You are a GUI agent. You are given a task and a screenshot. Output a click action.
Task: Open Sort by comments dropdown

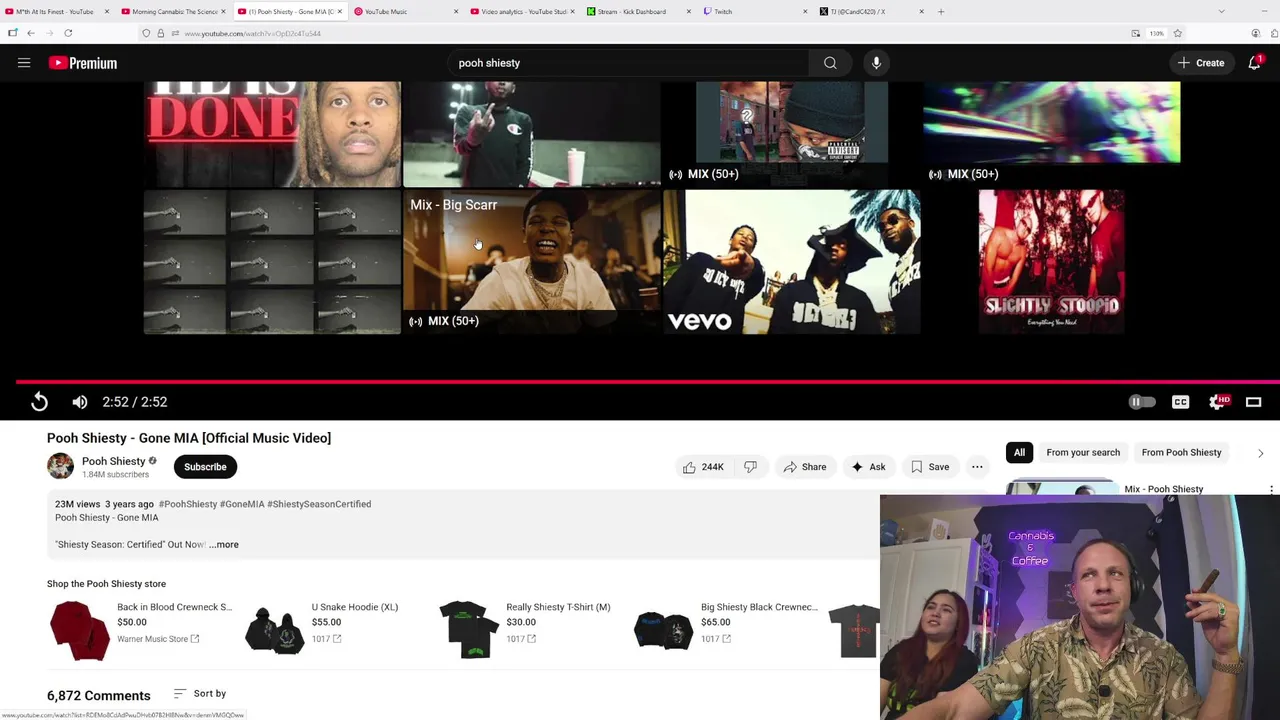click(x=200, y=694)
